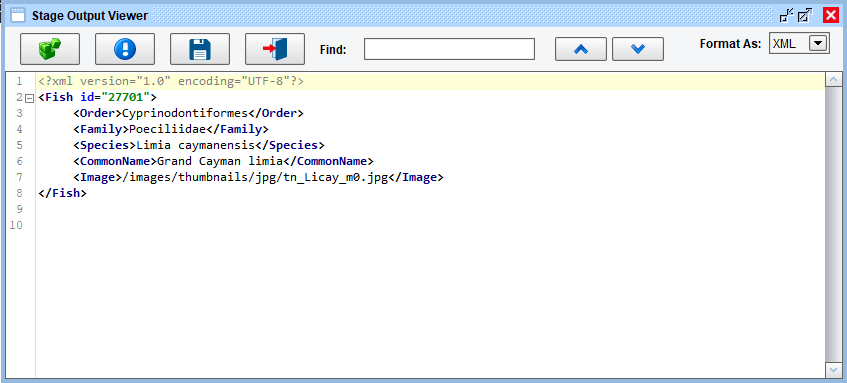Collapse the Fish element on line 2

point(30,98)
